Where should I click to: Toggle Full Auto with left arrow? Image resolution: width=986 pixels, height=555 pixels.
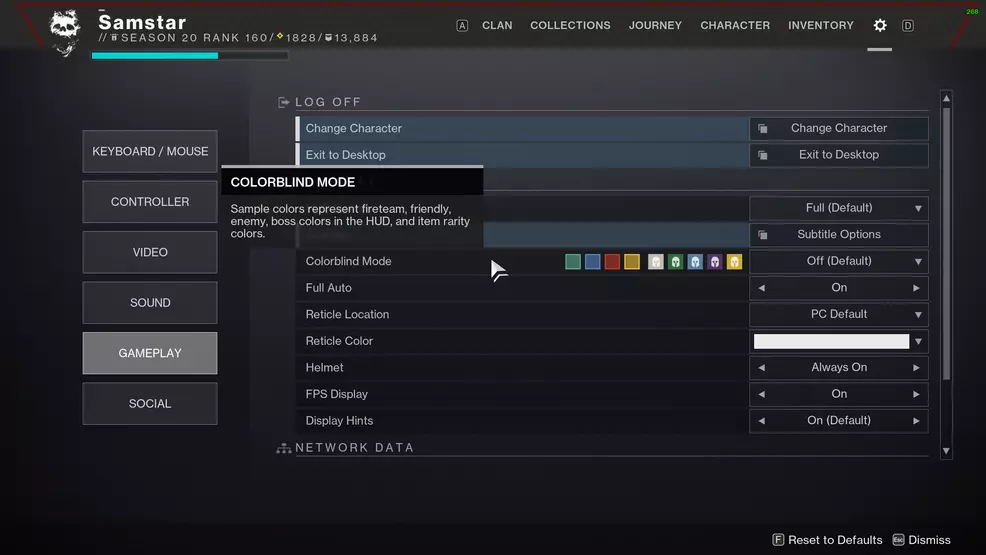(x=762, y=288)
